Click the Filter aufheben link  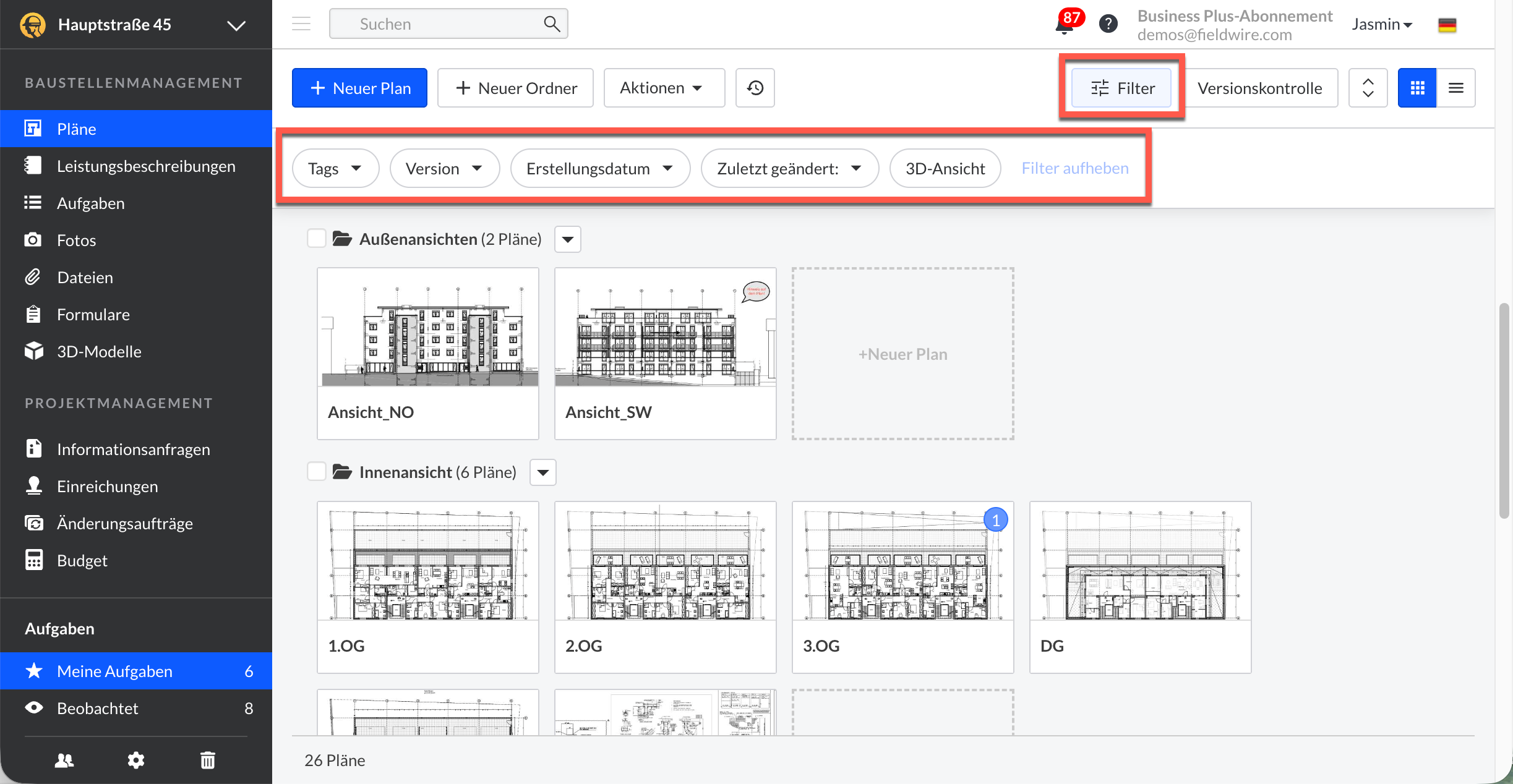(x=1074, y=168)
